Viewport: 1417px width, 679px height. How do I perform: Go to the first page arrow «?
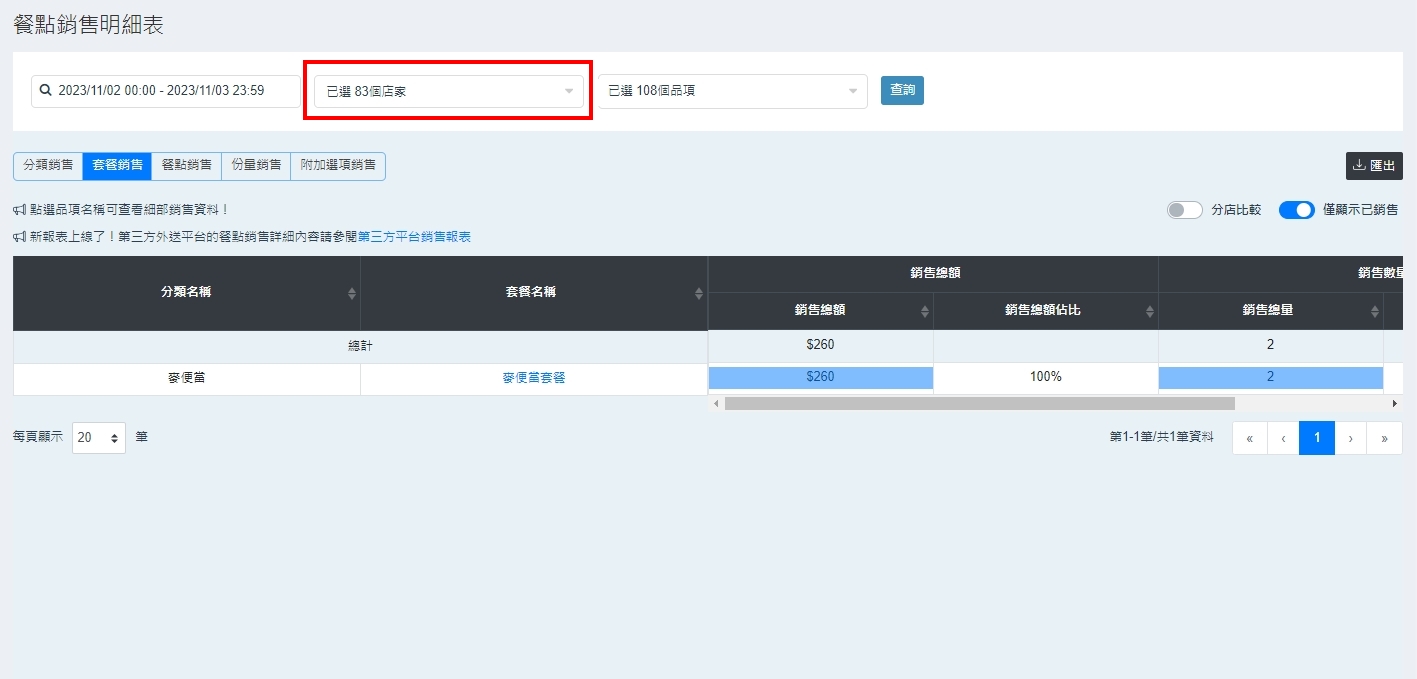coord(1250,438)
